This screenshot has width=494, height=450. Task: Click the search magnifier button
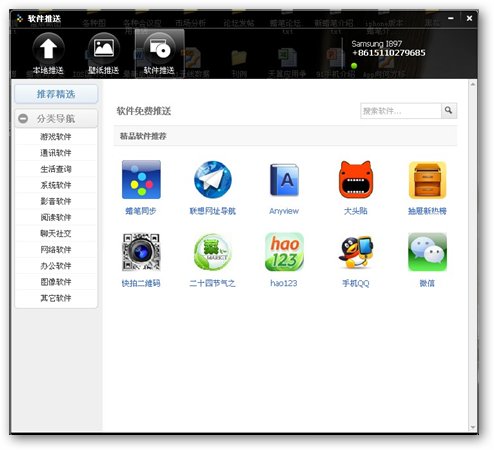449,110
